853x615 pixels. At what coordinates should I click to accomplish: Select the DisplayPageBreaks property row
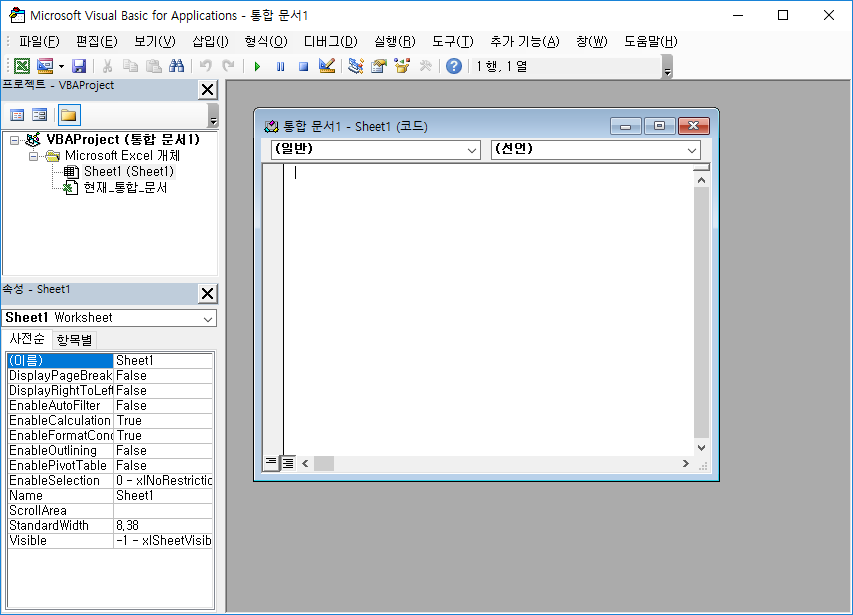[x=109, y=376]
